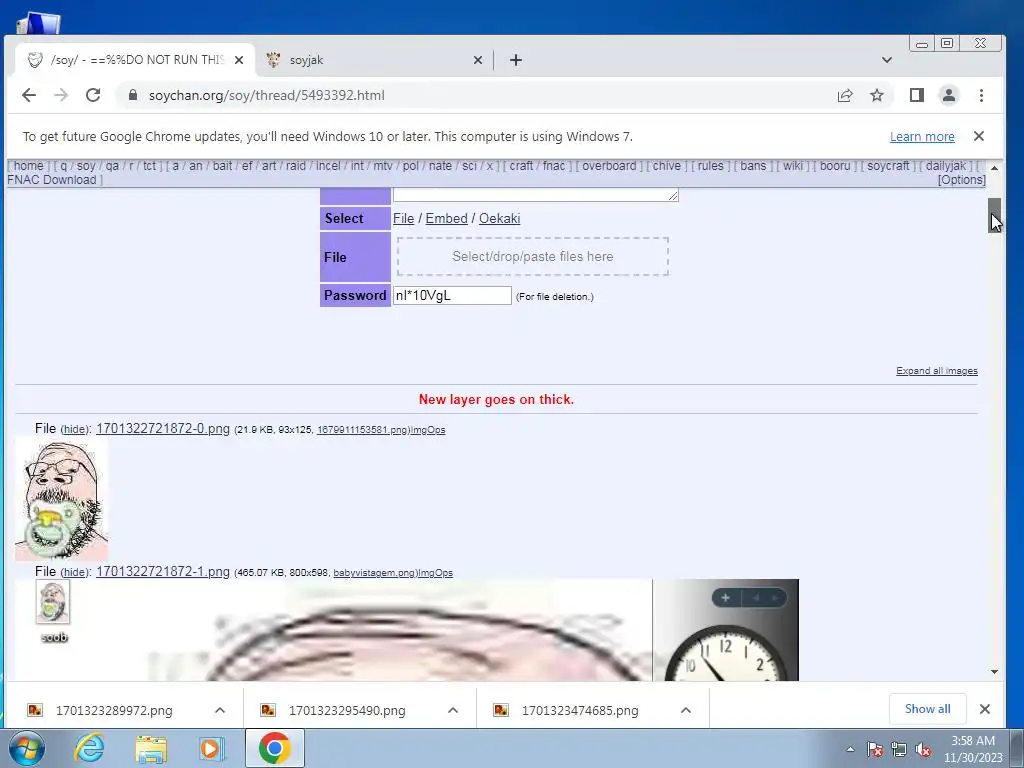Click Learn more about Chrome updates
The height and width of the screenshot is (768, 1024).
click(922, 136)
